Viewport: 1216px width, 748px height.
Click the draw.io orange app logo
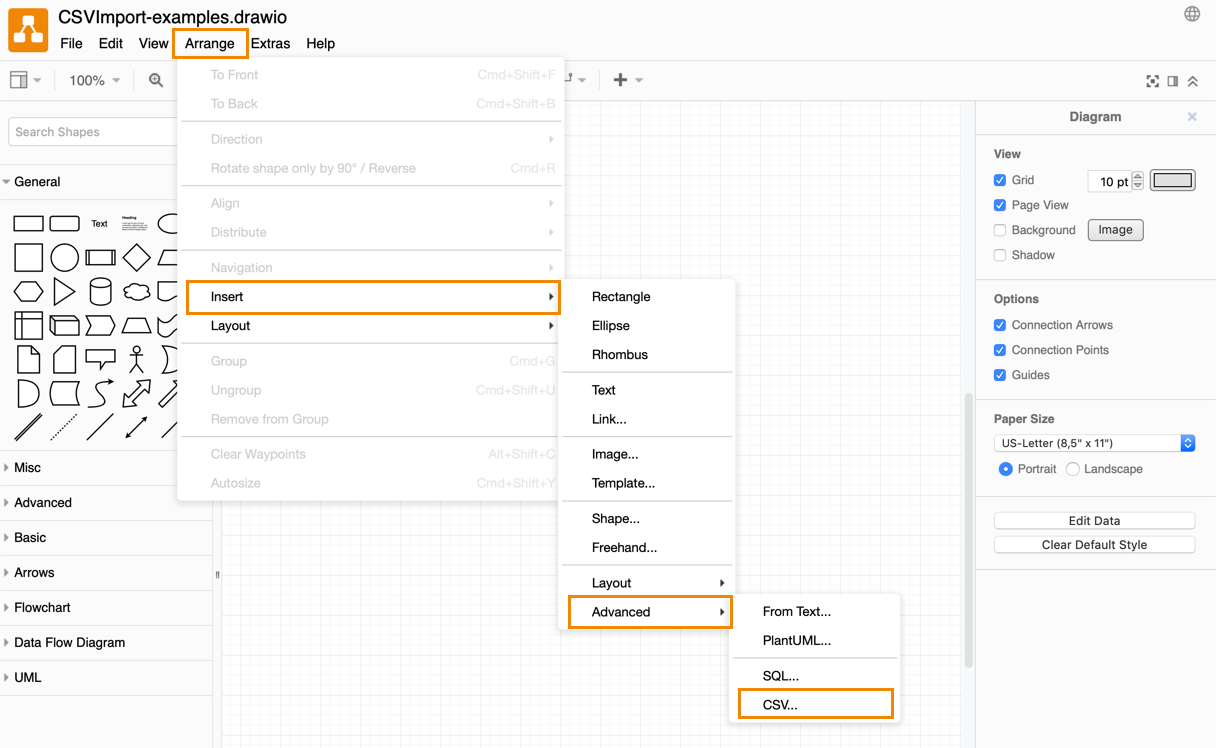[x=28, y=31]
